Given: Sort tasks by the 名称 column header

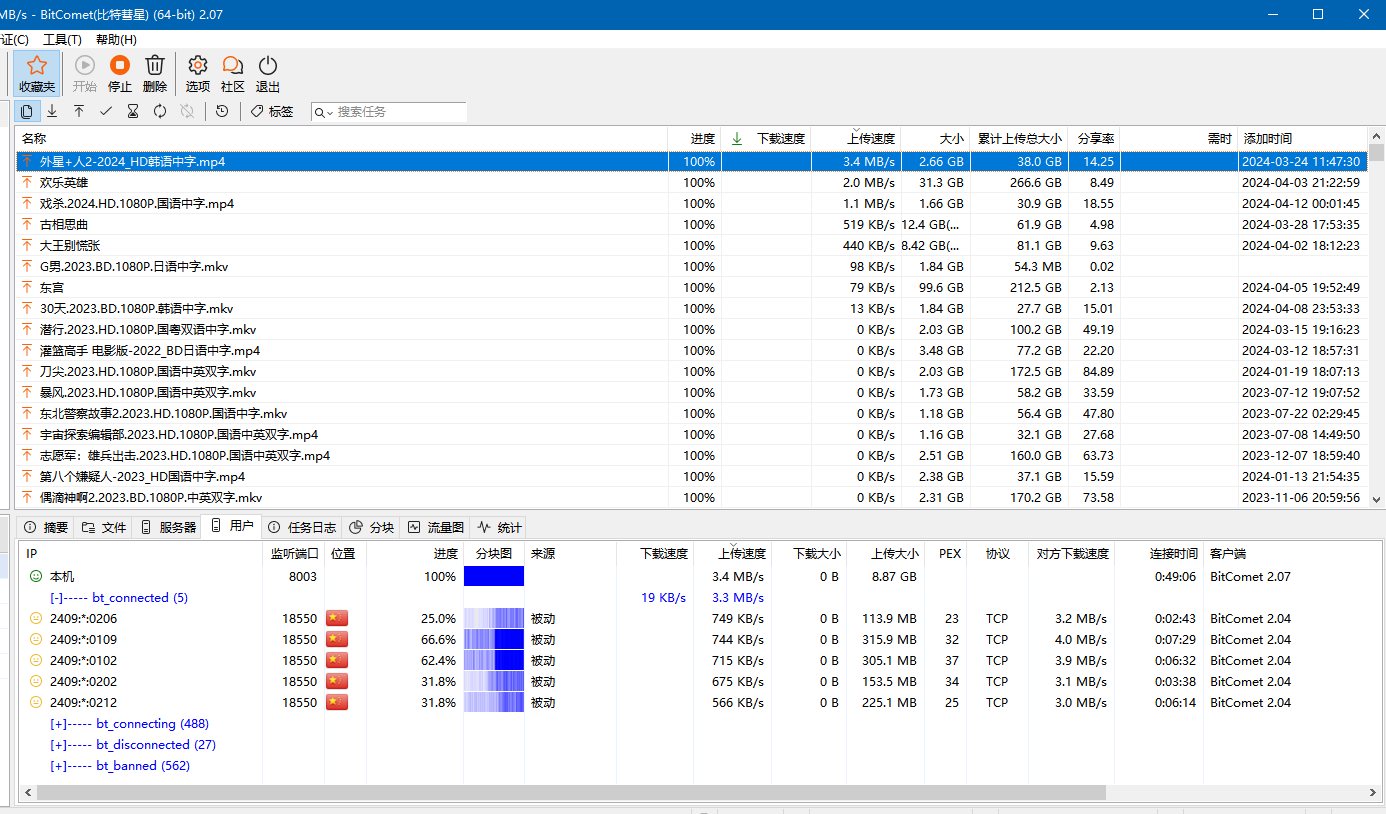Looking at the screenshot, I should pos(342,139).
